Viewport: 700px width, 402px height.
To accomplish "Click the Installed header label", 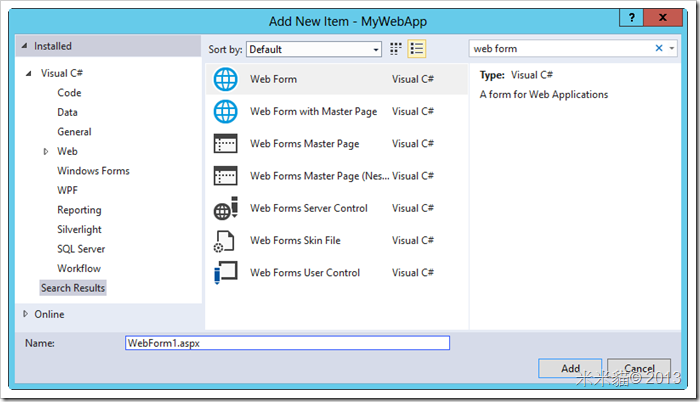I will (53, 46).
